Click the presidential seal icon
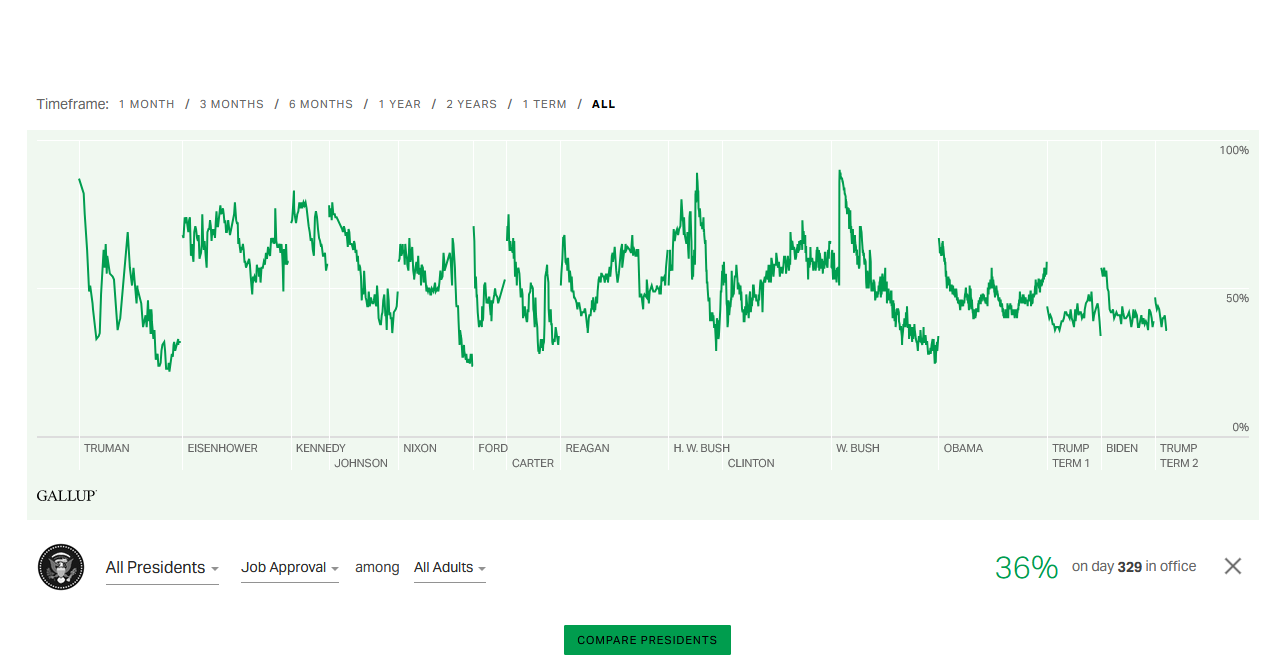Screen dimensions: 1276x671 (61, 567)
